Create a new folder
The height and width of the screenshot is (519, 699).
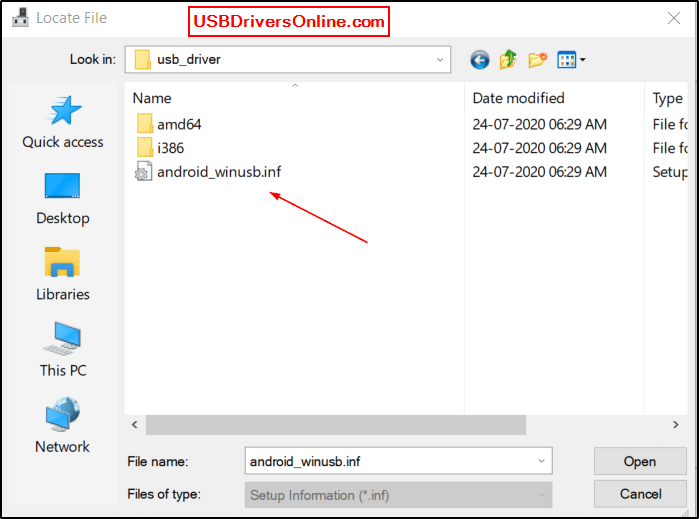pos(538,60)
